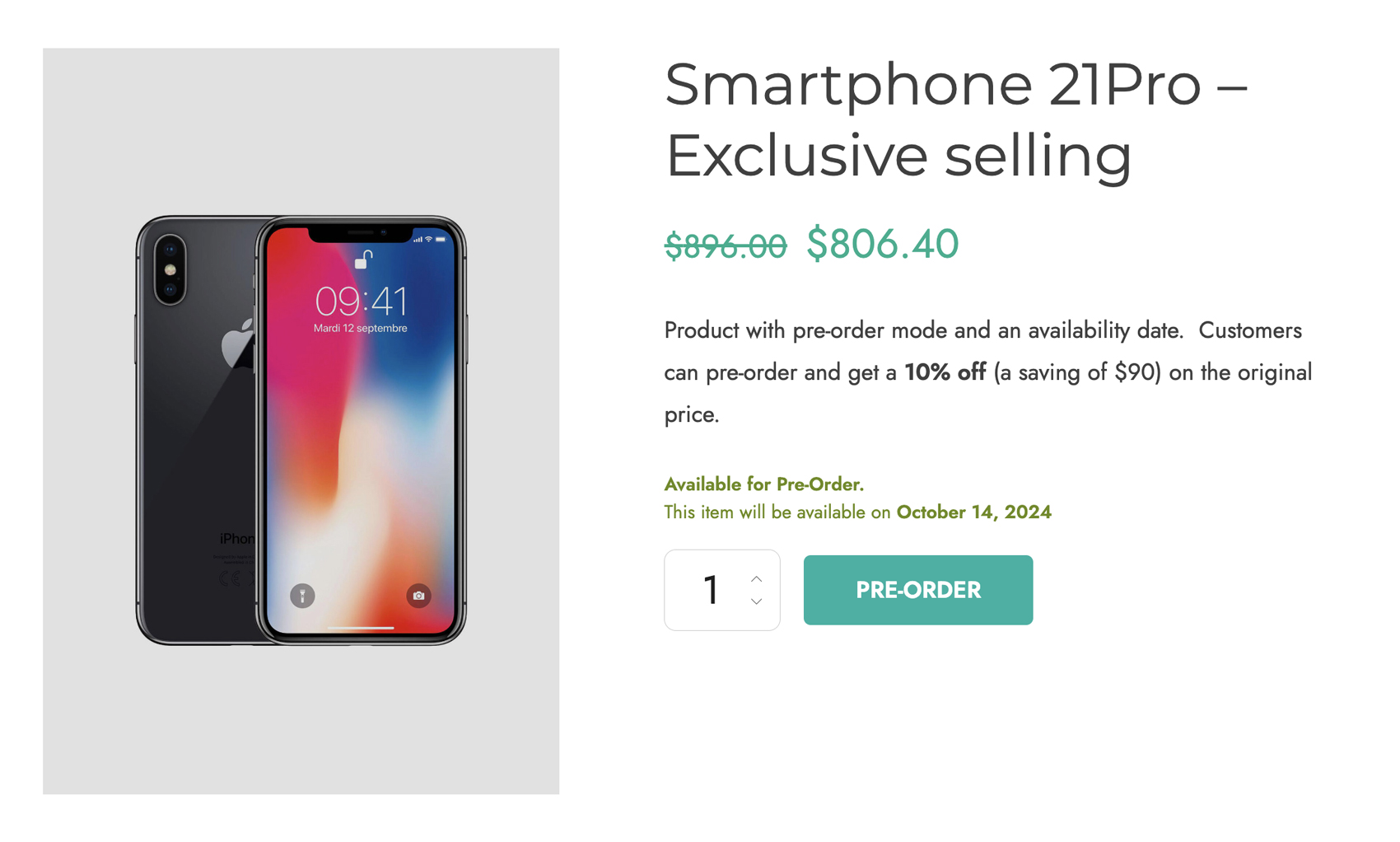Click the bold "10% off" text
The width and height of the screenshot is (1400, 842).
pos(945,372)
